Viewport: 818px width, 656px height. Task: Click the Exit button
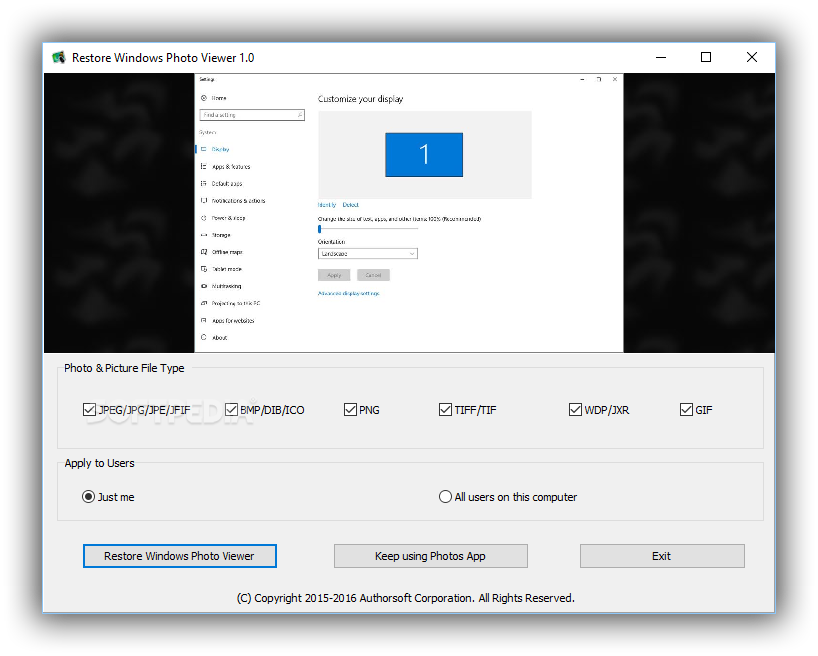point(662,556)
